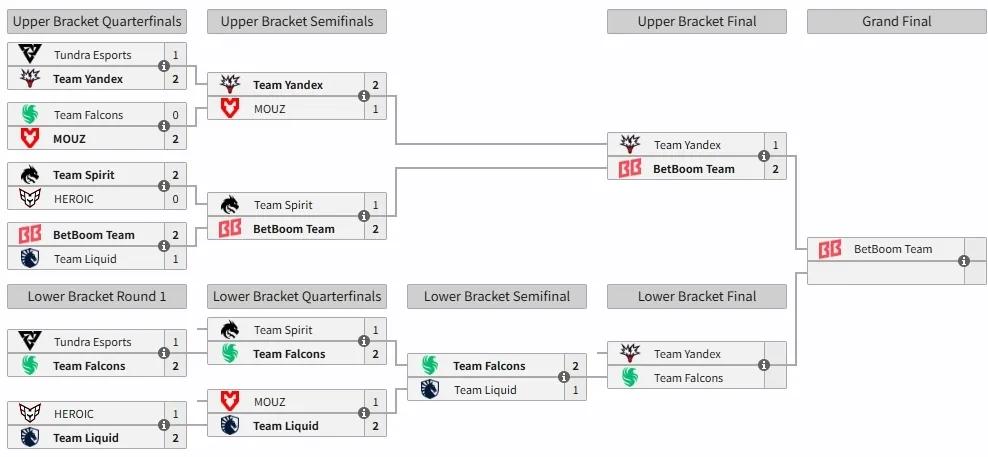The height and width of the screenshot is (457, 988).
Task: Select the Upper Bracket Quarterfinals header
Action: [x=97, y=21]
